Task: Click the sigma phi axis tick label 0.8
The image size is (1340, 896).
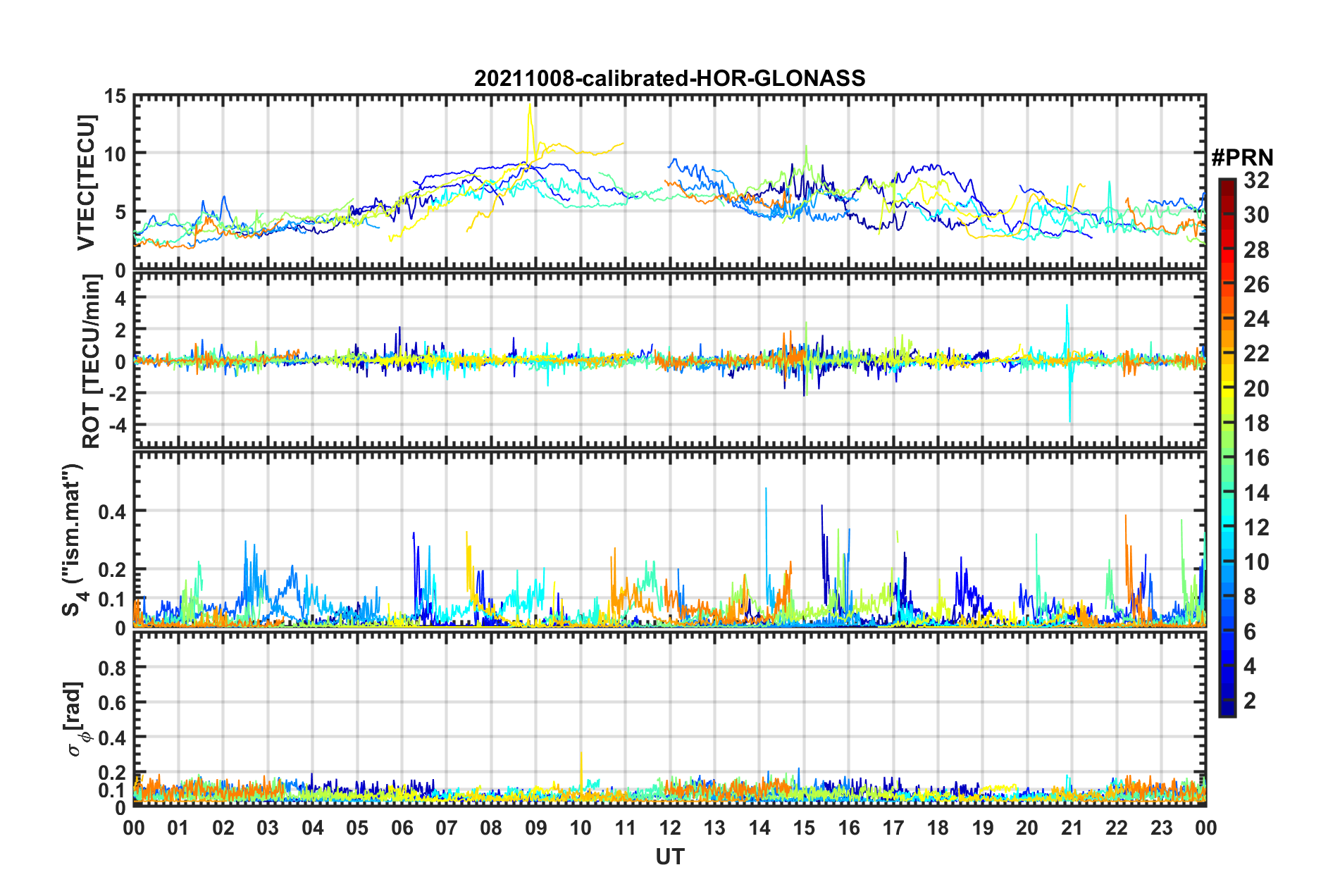Action: pos(112,667)
